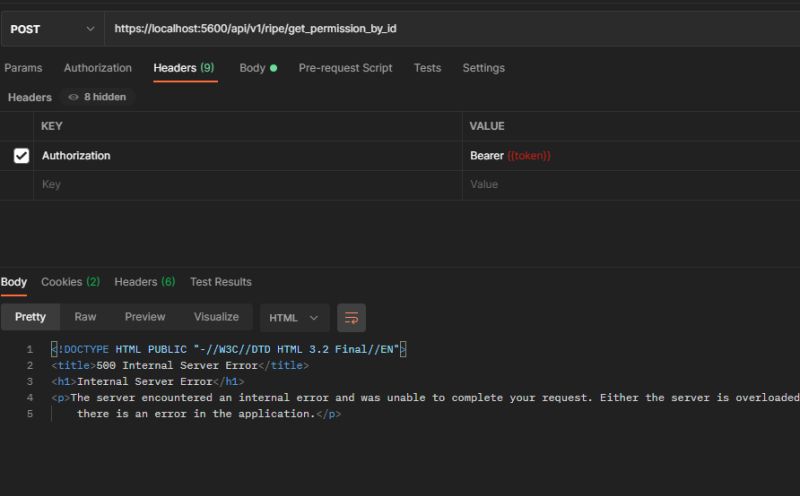800x496 pixels.
Task: Click the 500 Internal Server Error title line
Action: pos(180,366)
